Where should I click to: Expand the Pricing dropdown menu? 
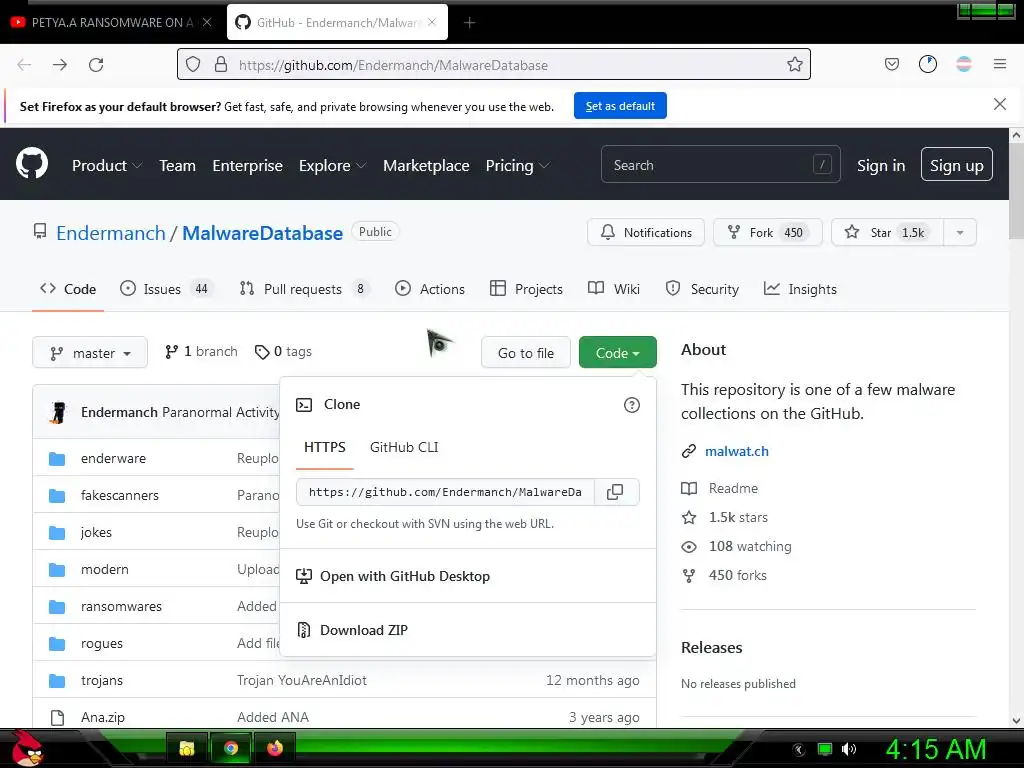point(517,166)
